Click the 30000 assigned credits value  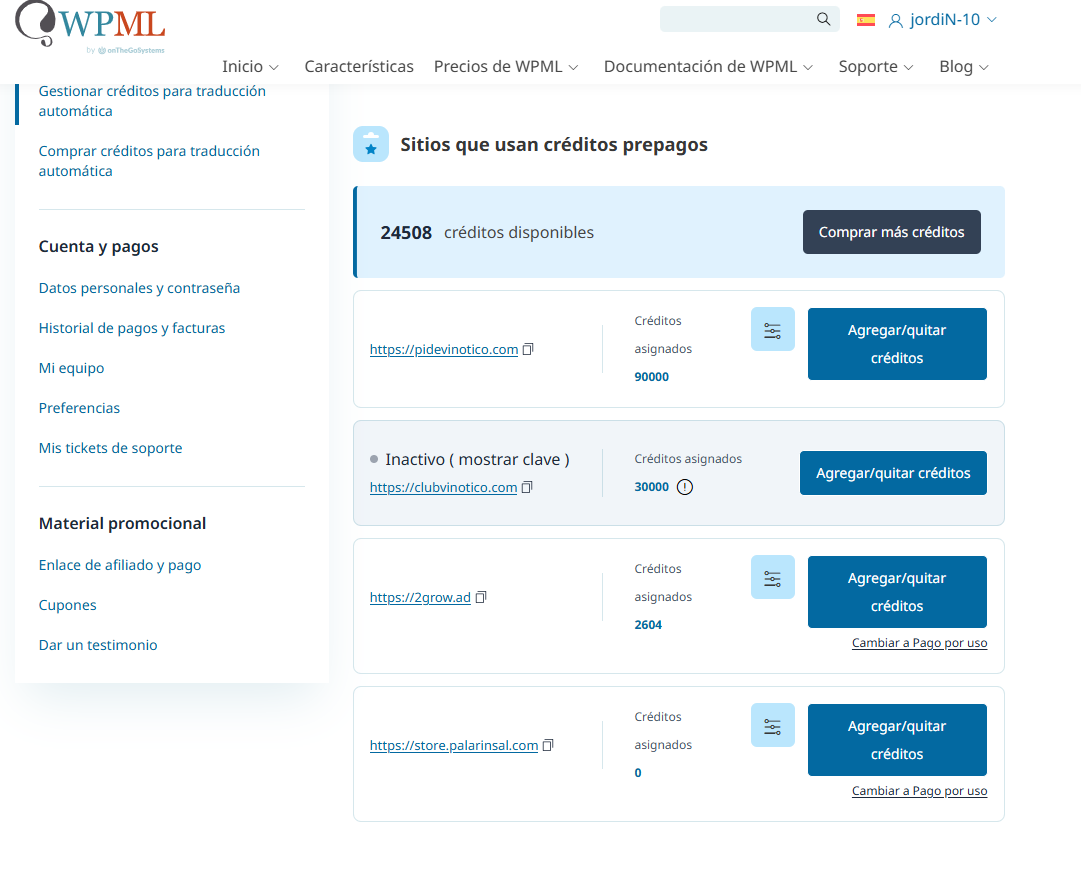(x=651, y=488)
